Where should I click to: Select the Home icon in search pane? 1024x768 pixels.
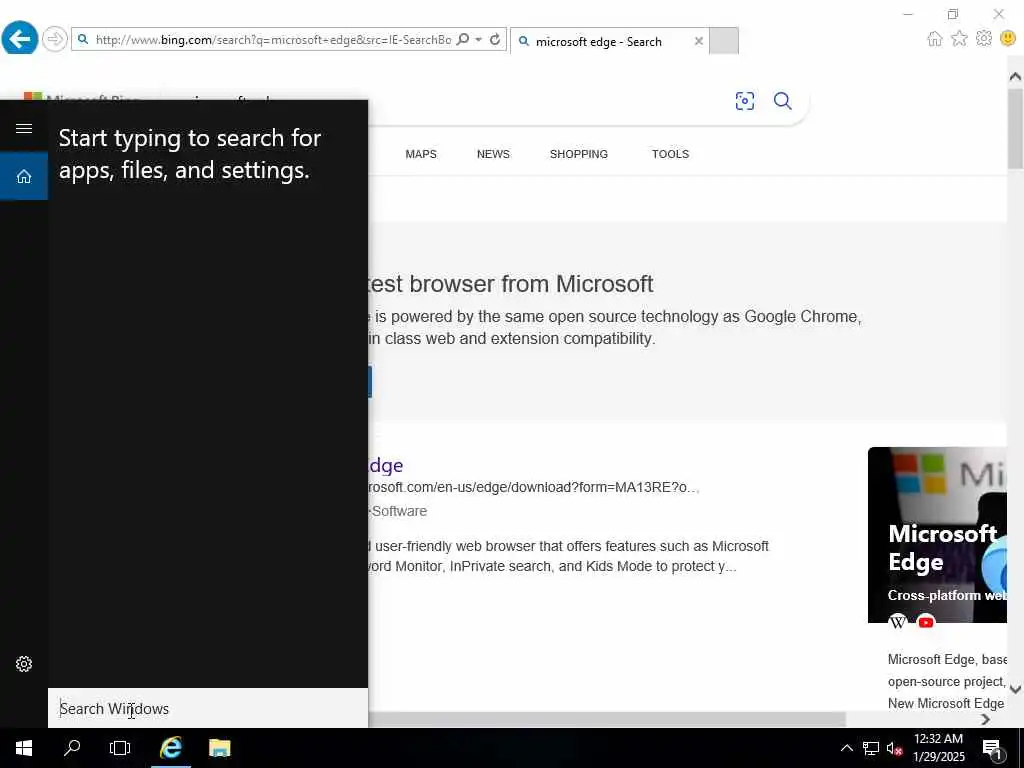(x=24, y=176)
